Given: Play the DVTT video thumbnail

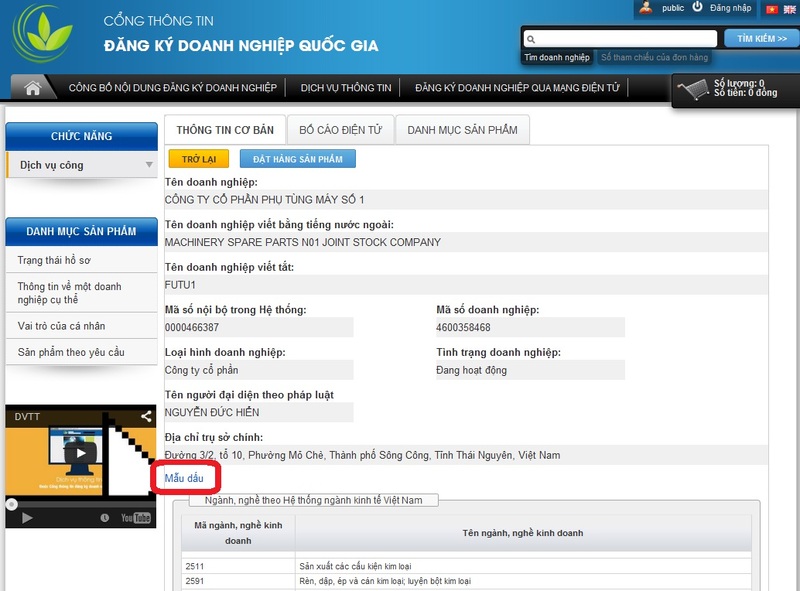Looking at the screenshot, I should pos(81,453).
